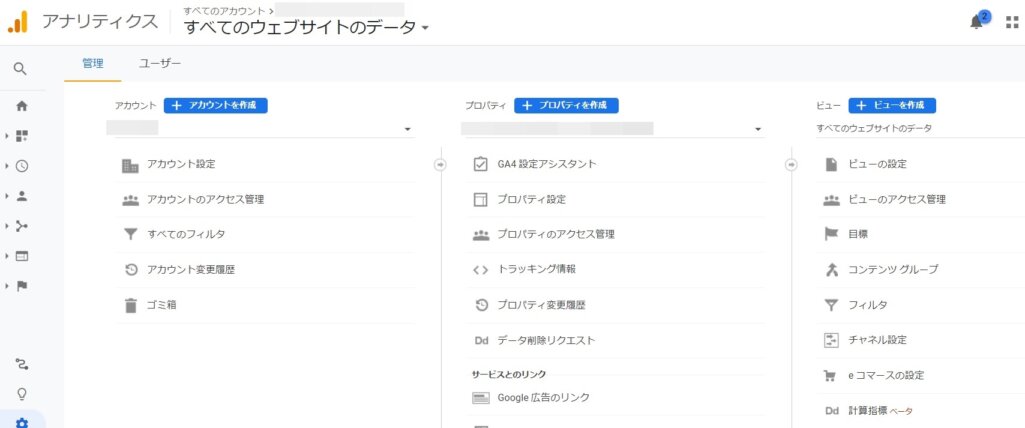Click the arrow circle between account and property columns
This screenshot has height=428, width=1025.
[x=440, y=165]
